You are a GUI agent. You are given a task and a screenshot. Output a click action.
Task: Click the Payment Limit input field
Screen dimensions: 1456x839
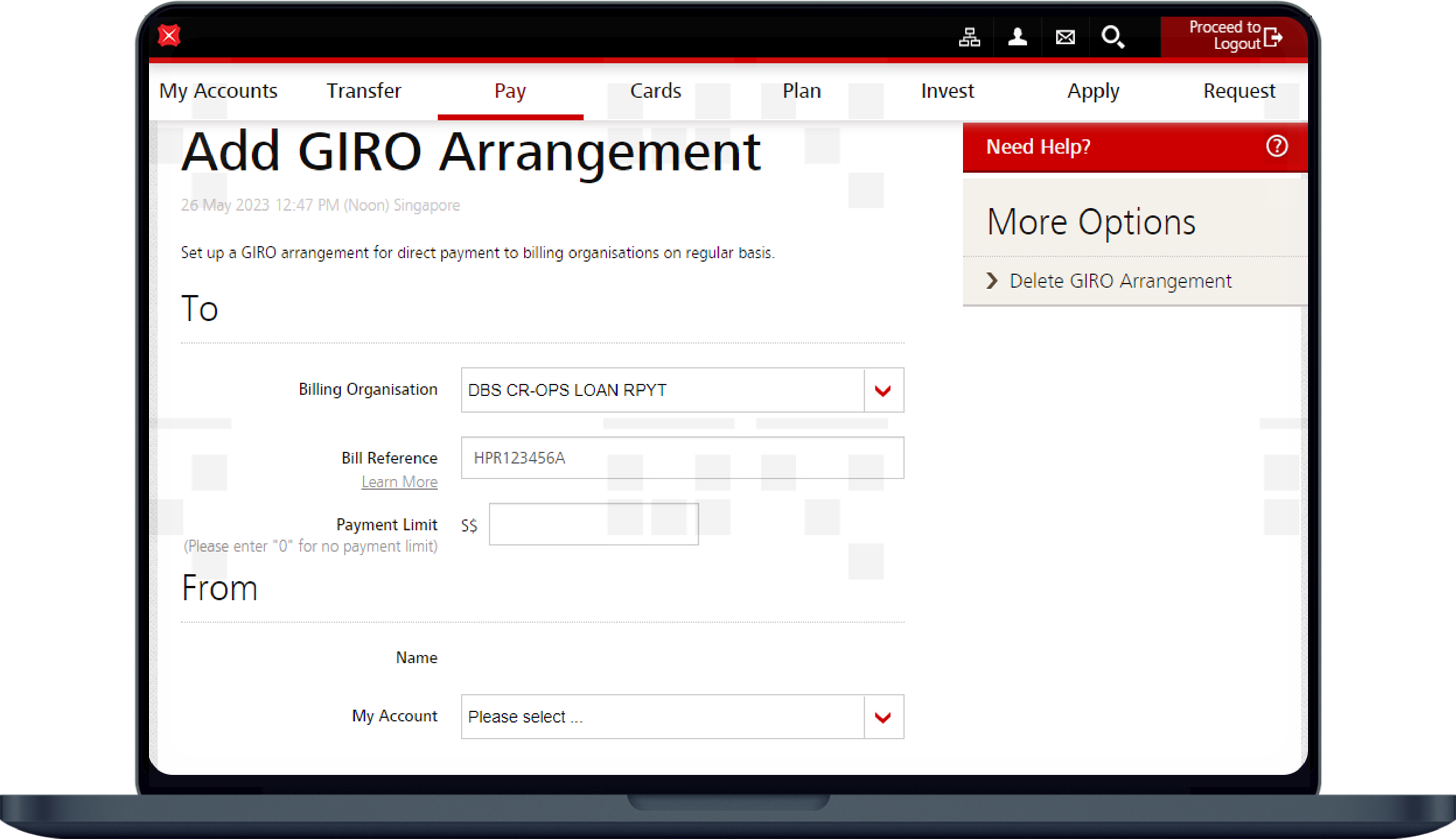pyautogui.click(x=593, y=524)
